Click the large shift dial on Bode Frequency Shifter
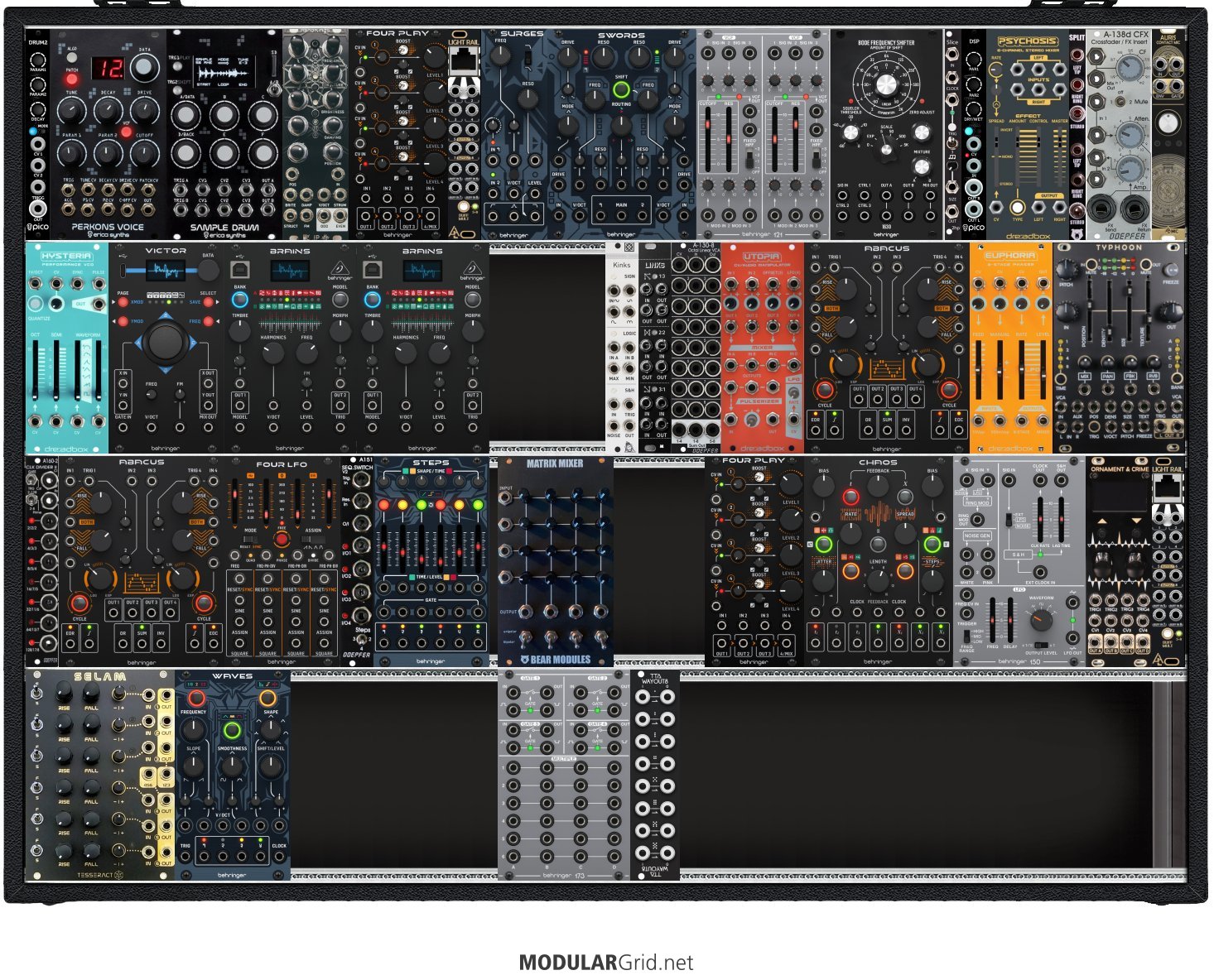 click(x=886, y=85)
